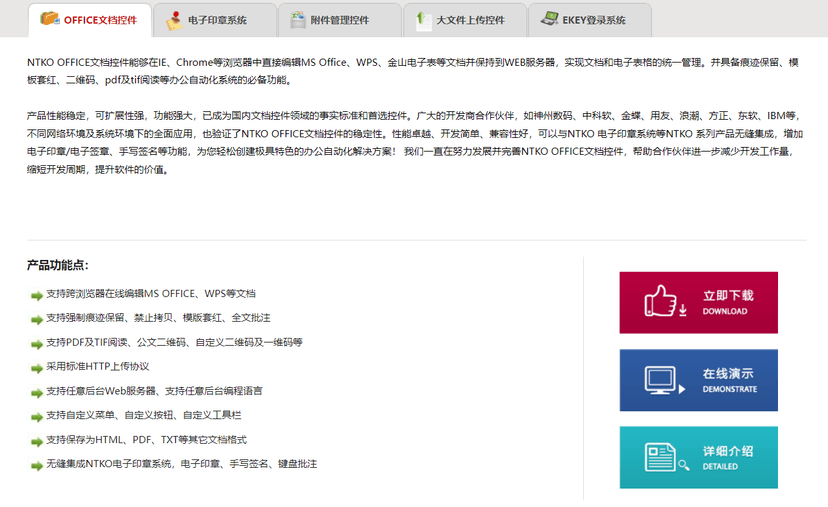Click the magnifier document icon in 详细介绍
This screenshot has height=507, width=828.
click(x=663, y=458)
